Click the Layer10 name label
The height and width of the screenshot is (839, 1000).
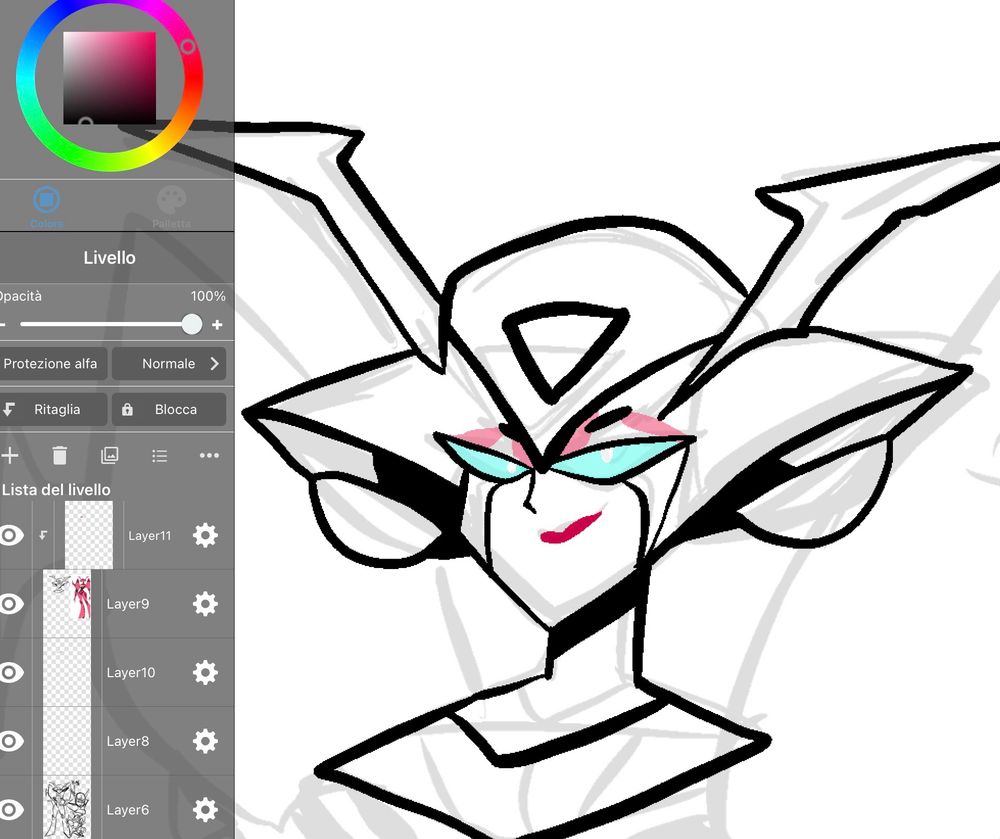pyautogui.click(x=131, y=673)
